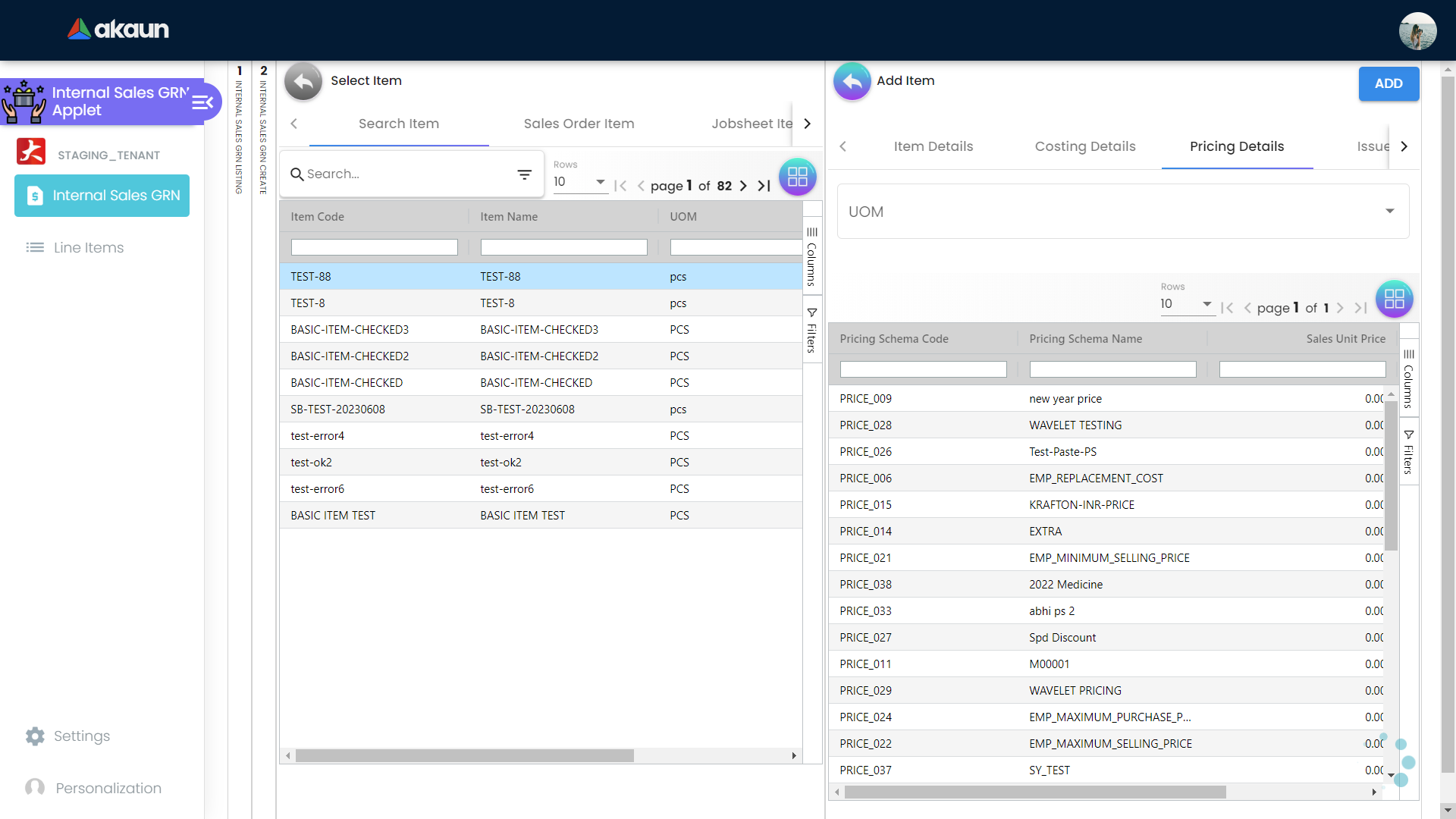Open search filter options icon
The image size is (1456, 819).
[524, 174]
